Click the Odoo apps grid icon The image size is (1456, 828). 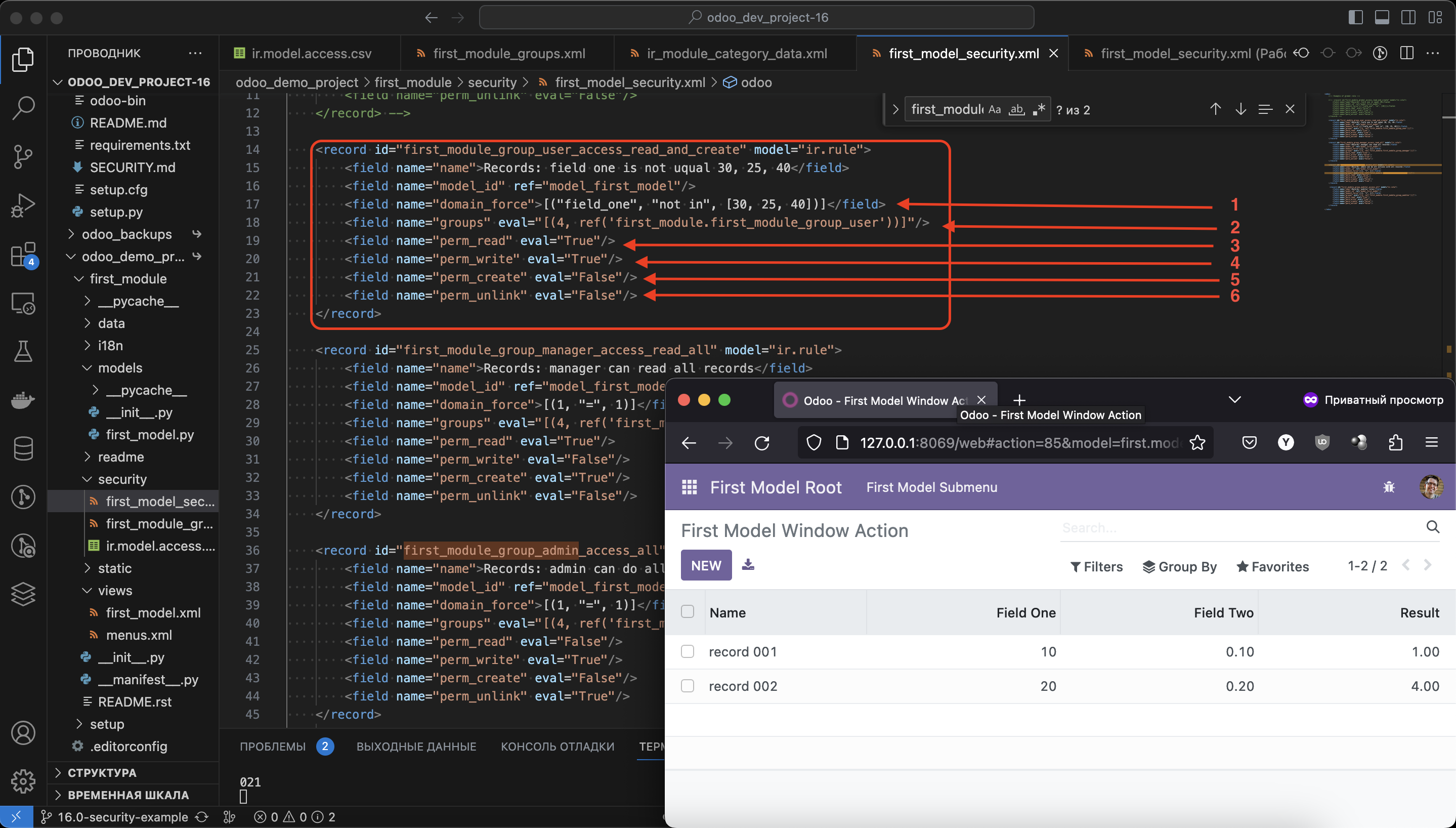tap(689, 487)
